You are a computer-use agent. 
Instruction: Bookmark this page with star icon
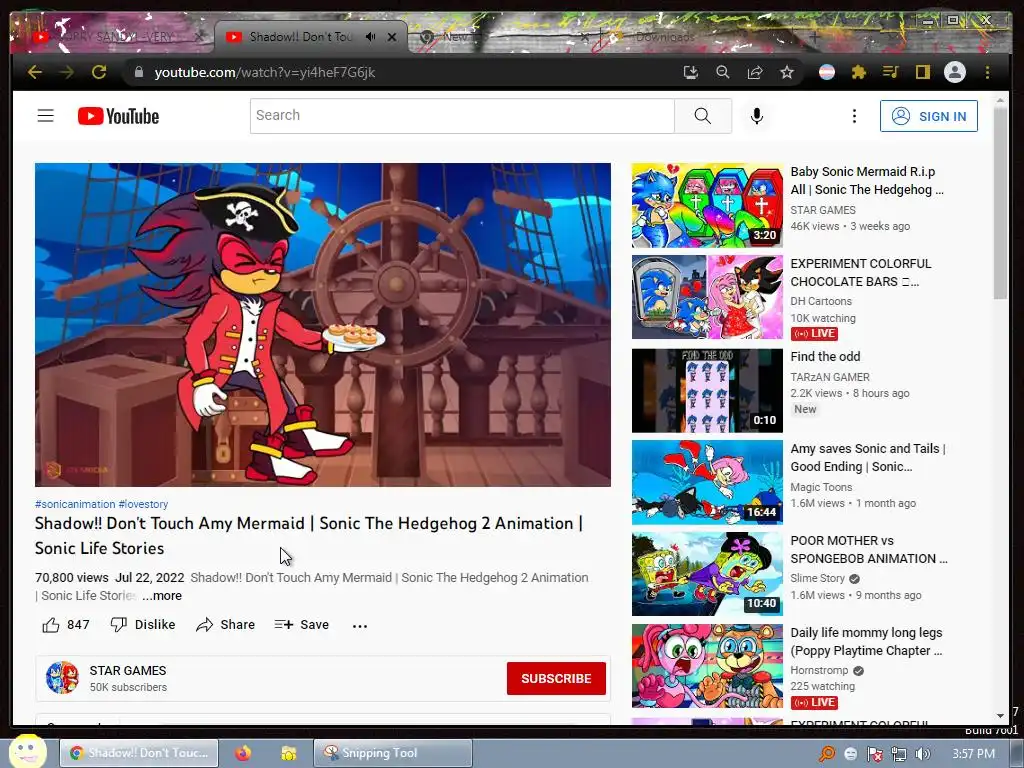[x=787, y=72]
